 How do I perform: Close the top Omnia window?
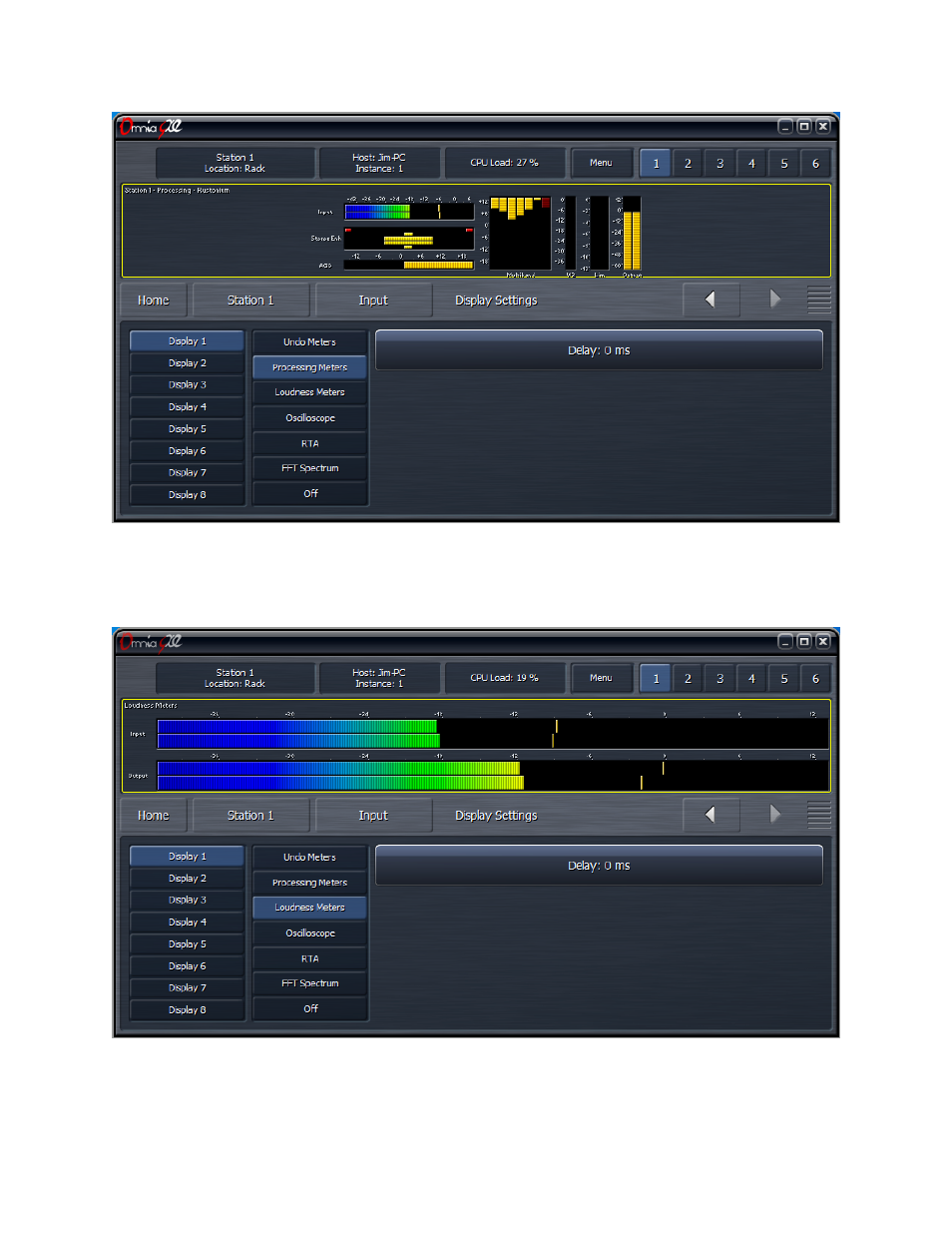coord(823,126)
